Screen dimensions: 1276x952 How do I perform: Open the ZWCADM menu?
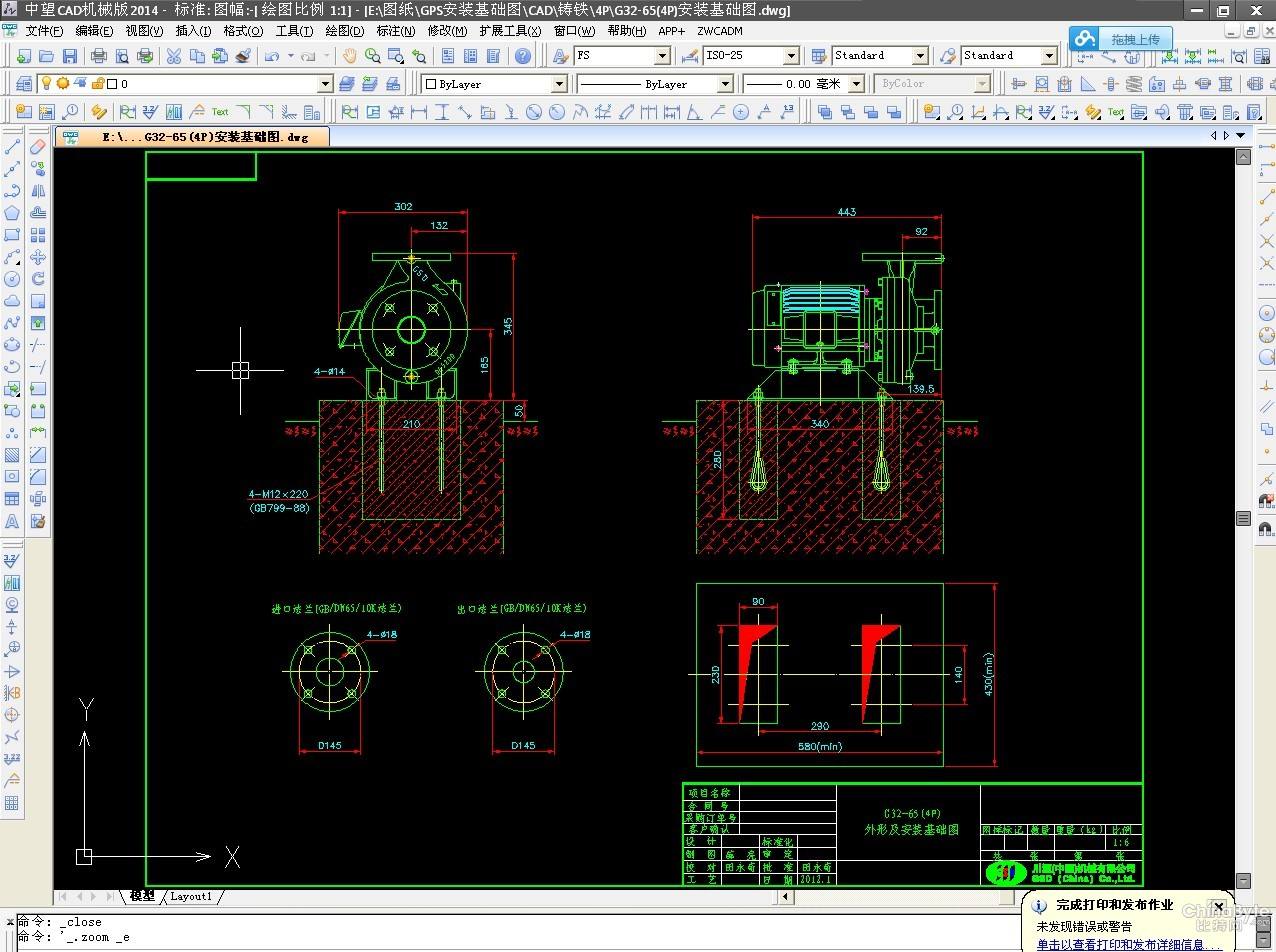720,31
